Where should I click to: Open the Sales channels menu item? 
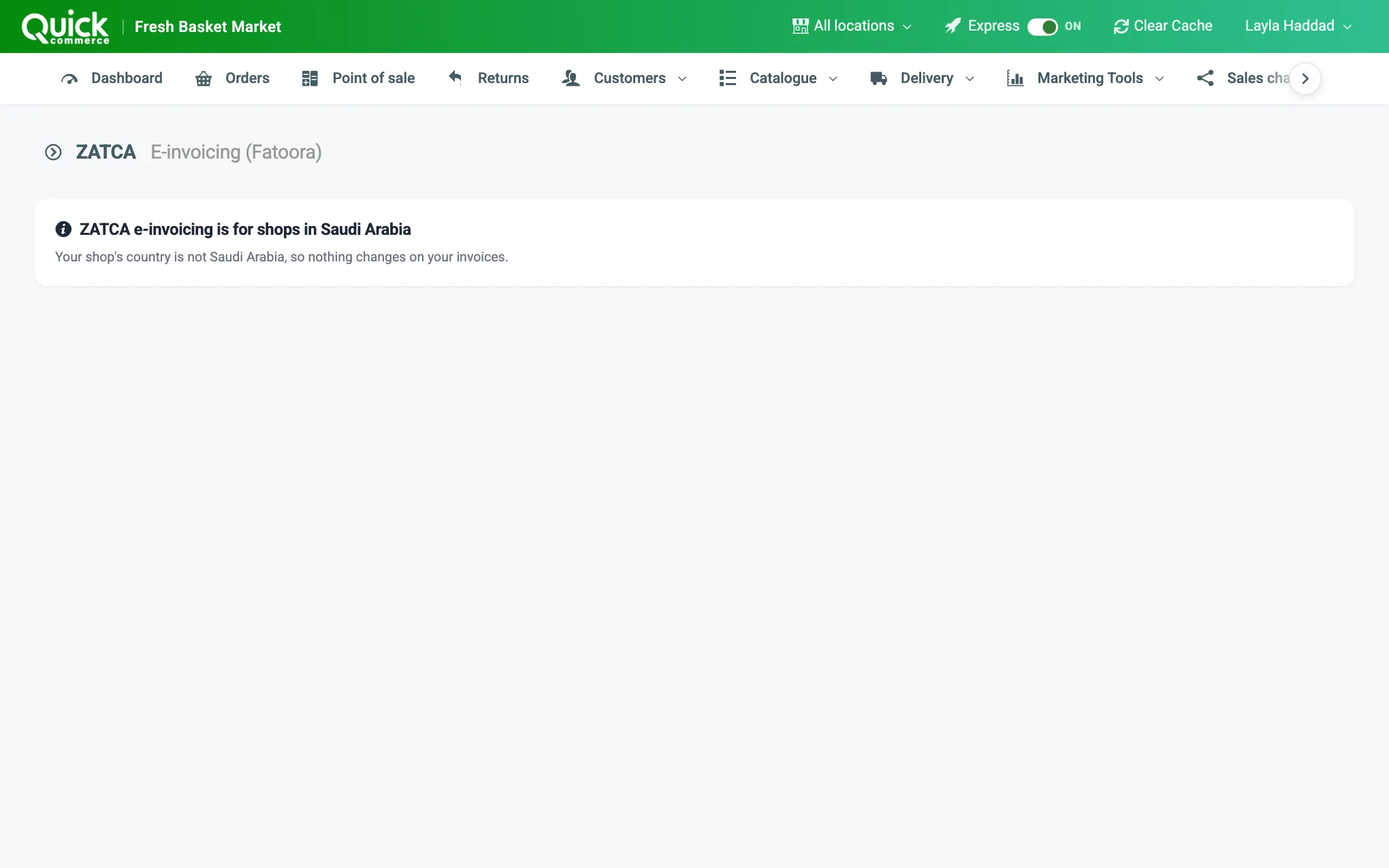(x=1243, y=78)
